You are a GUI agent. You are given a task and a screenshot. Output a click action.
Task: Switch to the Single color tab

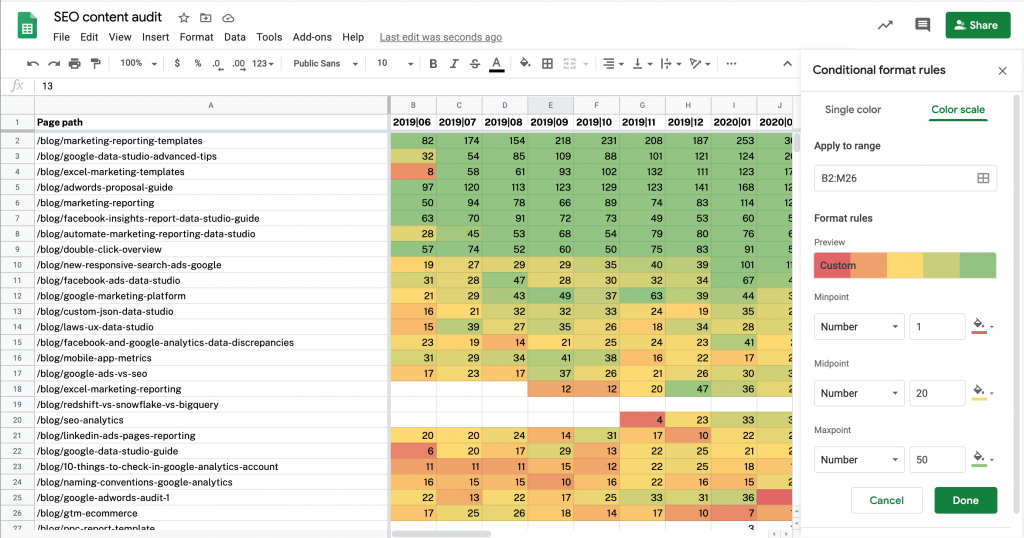tap(853, 110)
